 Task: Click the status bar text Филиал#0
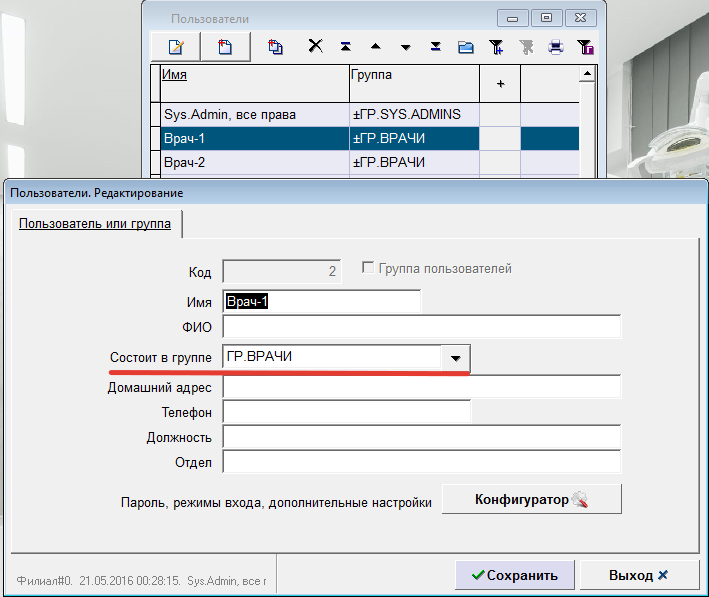(44, 580)
